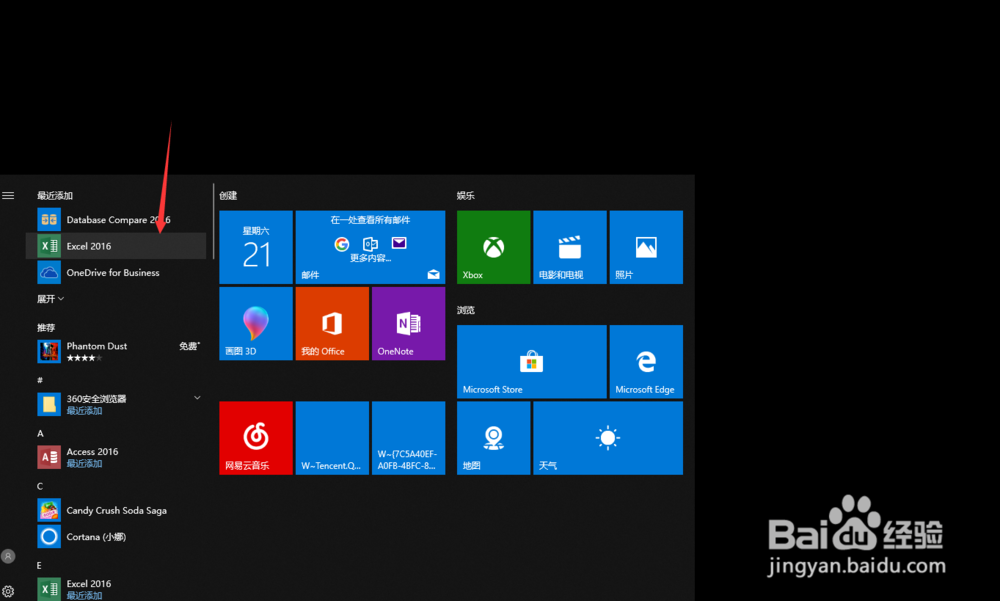Screen dimensions: 1000x601
Task: Open the Settings gear icon
Action: [x=8, y=591]
